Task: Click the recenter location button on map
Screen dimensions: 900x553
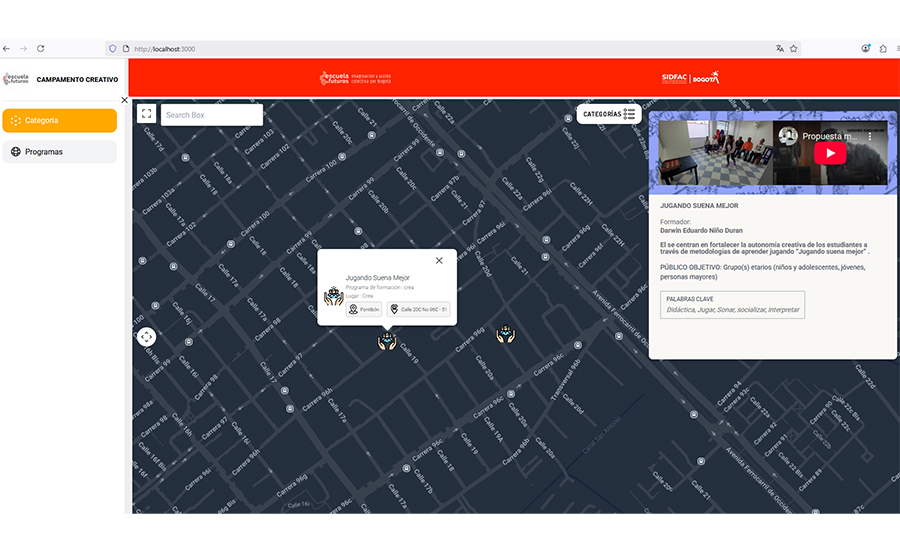Action: 147,337
